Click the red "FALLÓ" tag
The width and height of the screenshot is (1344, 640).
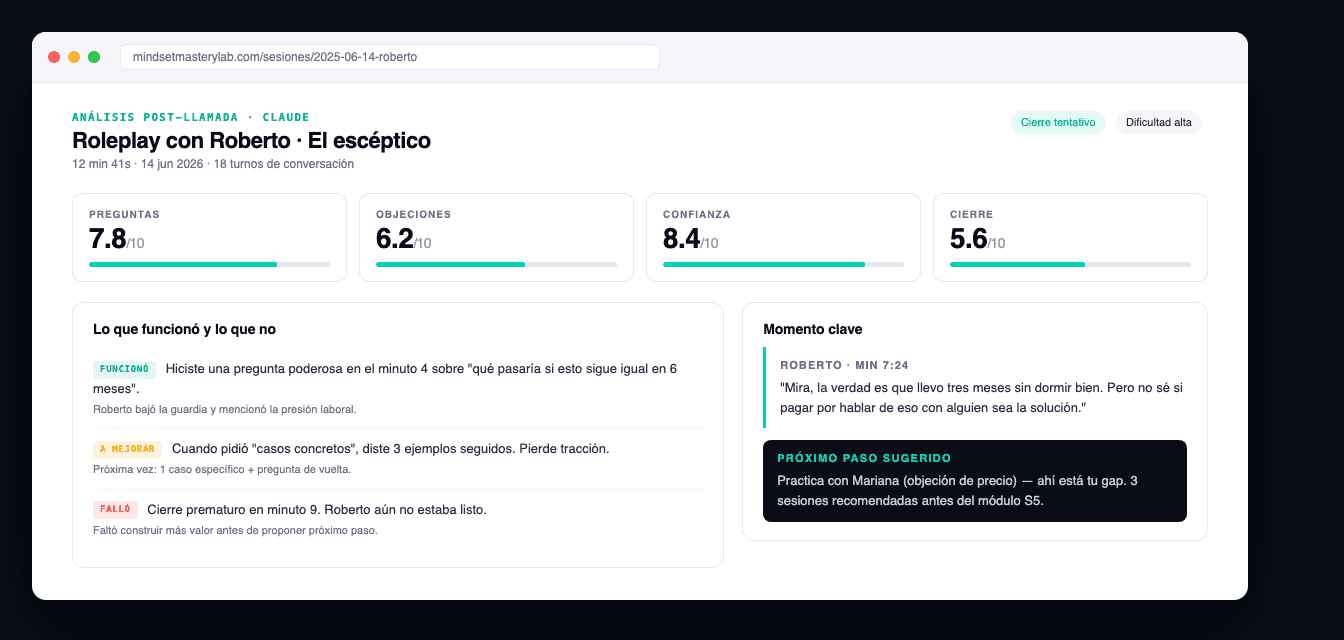coord(115,509)
